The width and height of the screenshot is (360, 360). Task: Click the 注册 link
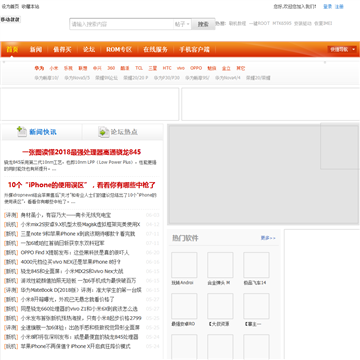click(x=339, y=6)
